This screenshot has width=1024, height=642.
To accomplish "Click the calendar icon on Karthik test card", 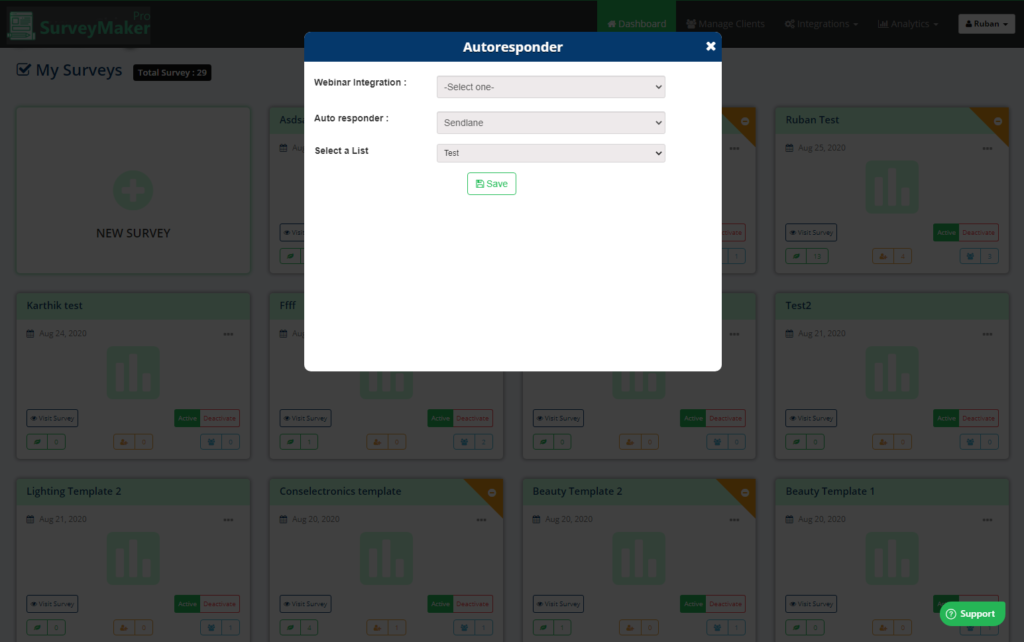I will point(30,334).
